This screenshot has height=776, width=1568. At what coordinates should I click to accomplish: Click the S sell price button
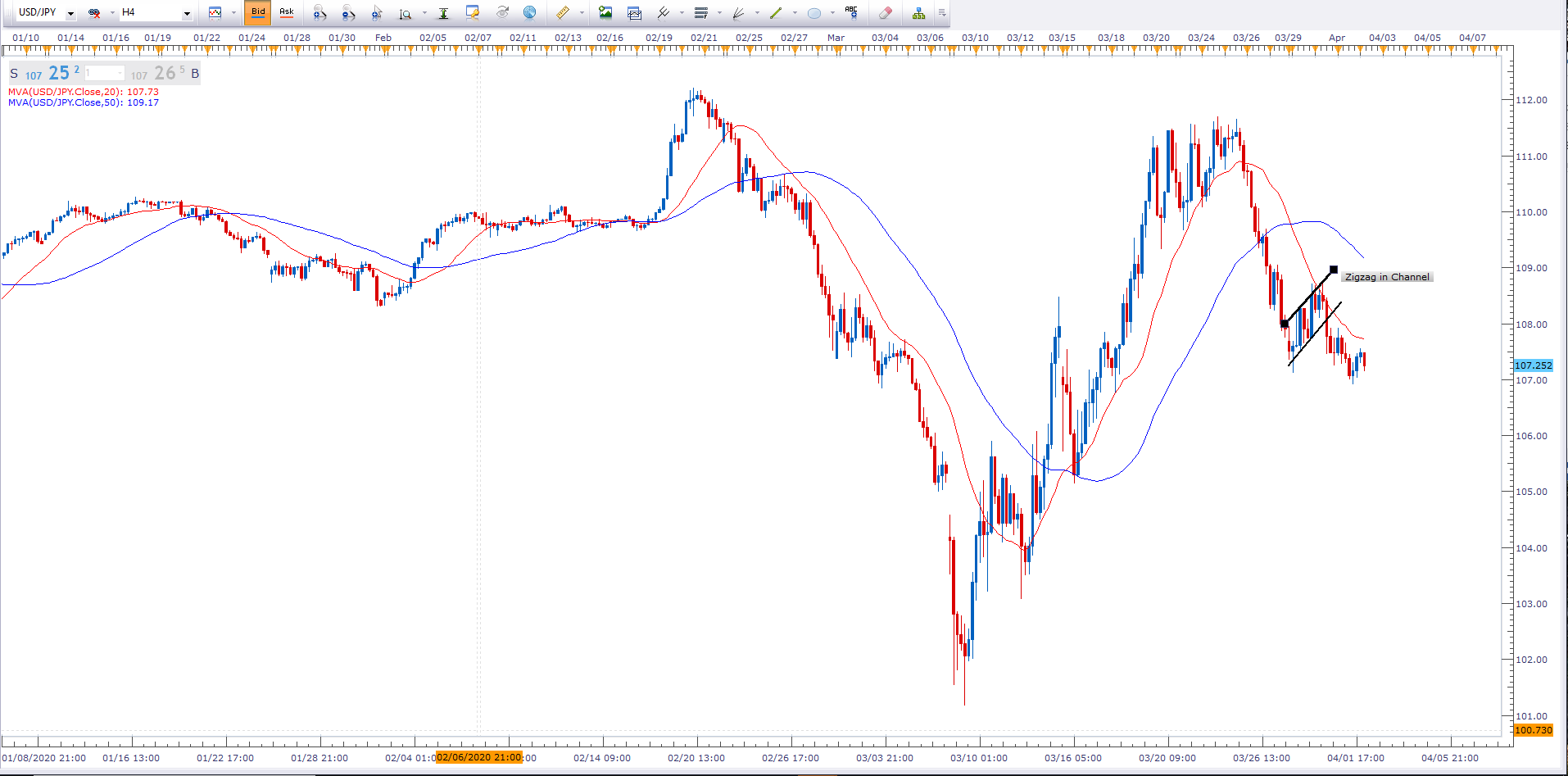click(x=14, y=74)
